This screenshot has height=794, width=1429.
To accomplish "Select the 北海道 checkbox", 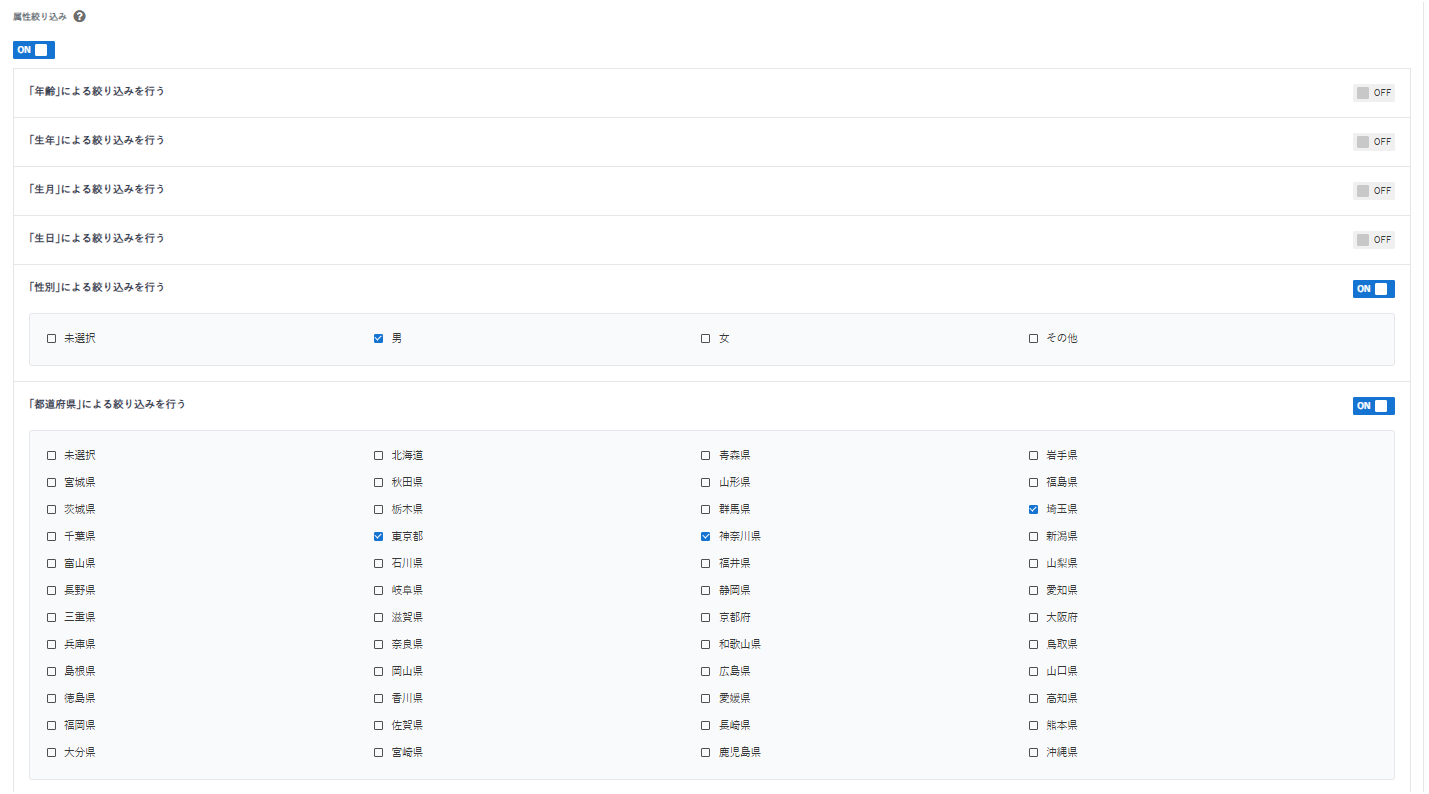I will [x=379, y=456].
